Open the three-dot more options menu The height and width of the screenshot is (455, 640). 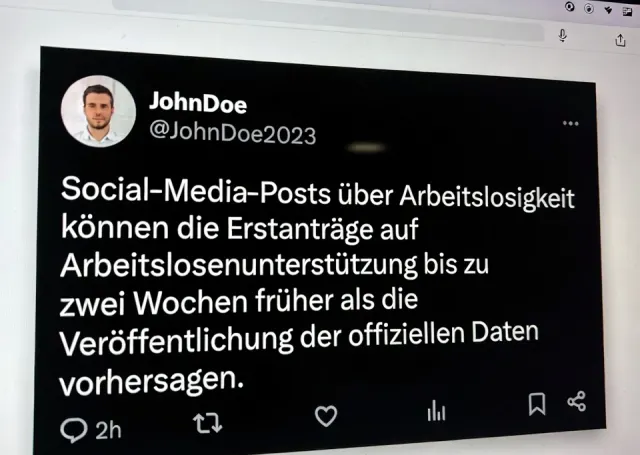coord(570,123)
